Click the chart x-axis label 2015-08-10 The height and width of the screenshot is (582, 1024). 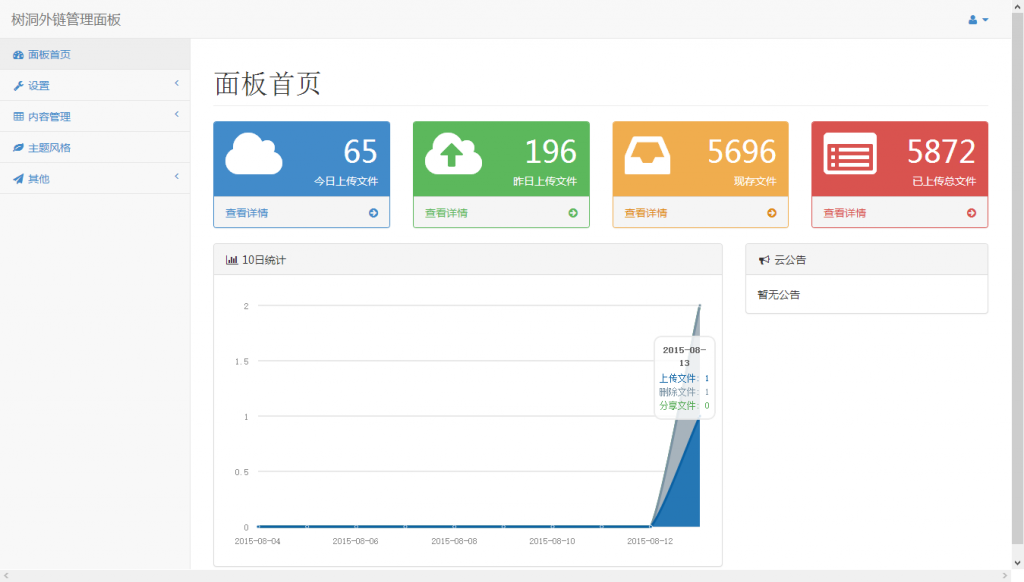click(x=552, y=541)
